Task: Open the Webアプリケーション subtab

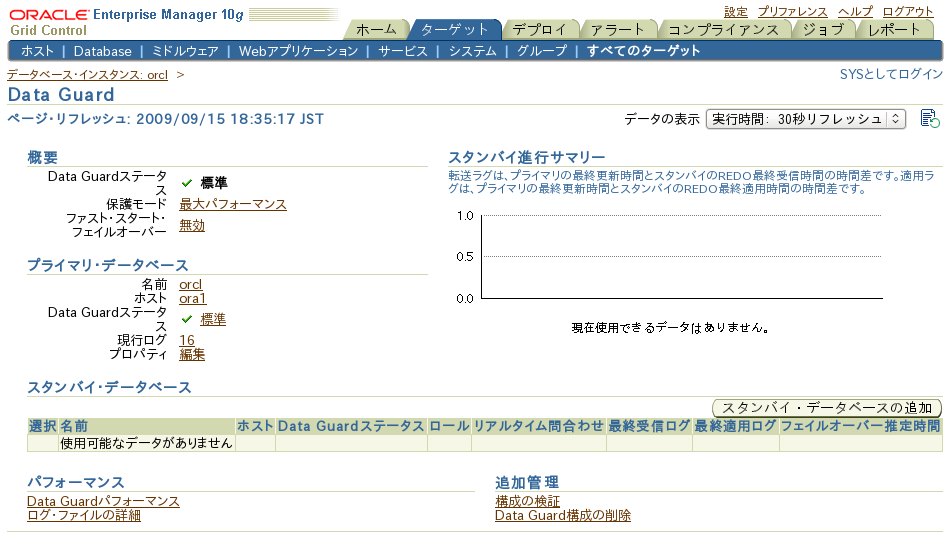Action: click(298, 51)
